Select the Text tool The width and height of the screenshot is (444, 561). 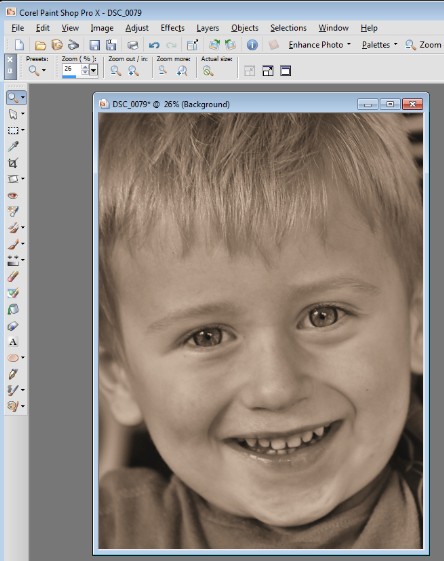[x=13, y=342]
